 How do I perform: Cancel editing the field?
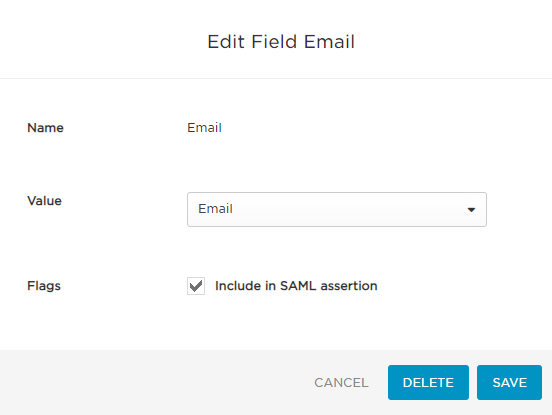(x=341, y=383)
